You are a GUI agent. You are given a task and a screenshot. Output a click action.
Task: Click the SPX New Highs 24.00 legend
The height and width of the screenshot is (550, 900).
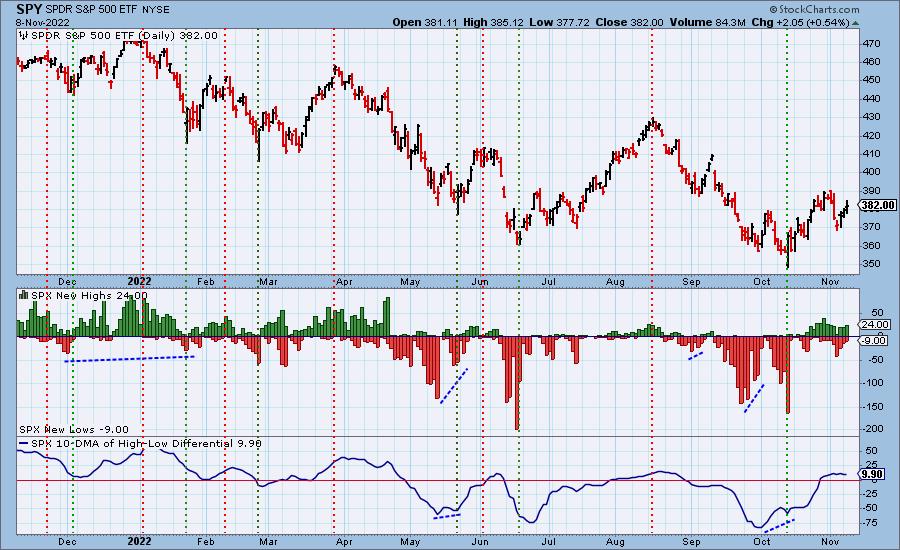click(89, 295)
